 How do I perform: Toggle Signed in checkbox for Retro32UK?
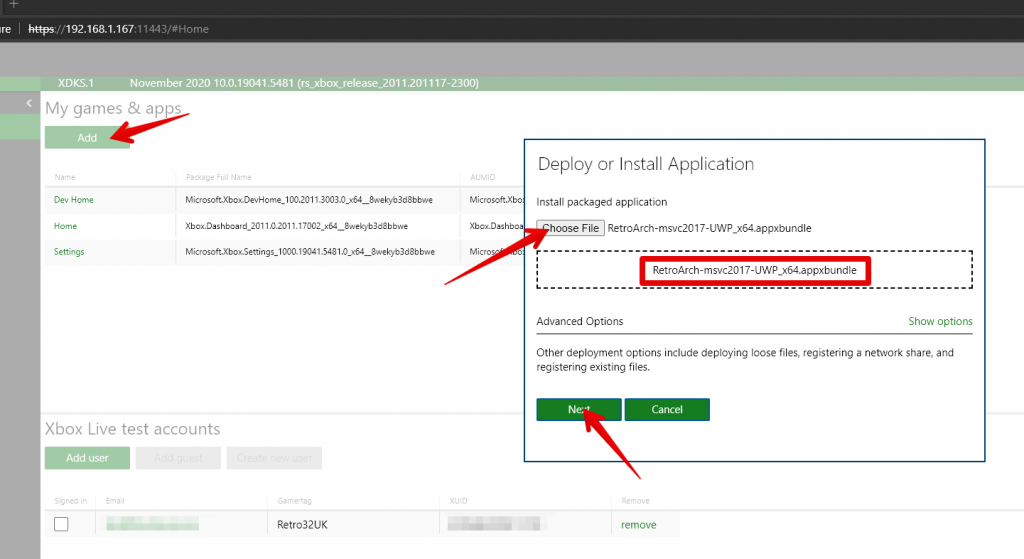pyautogui.click(x=61, y=524)
